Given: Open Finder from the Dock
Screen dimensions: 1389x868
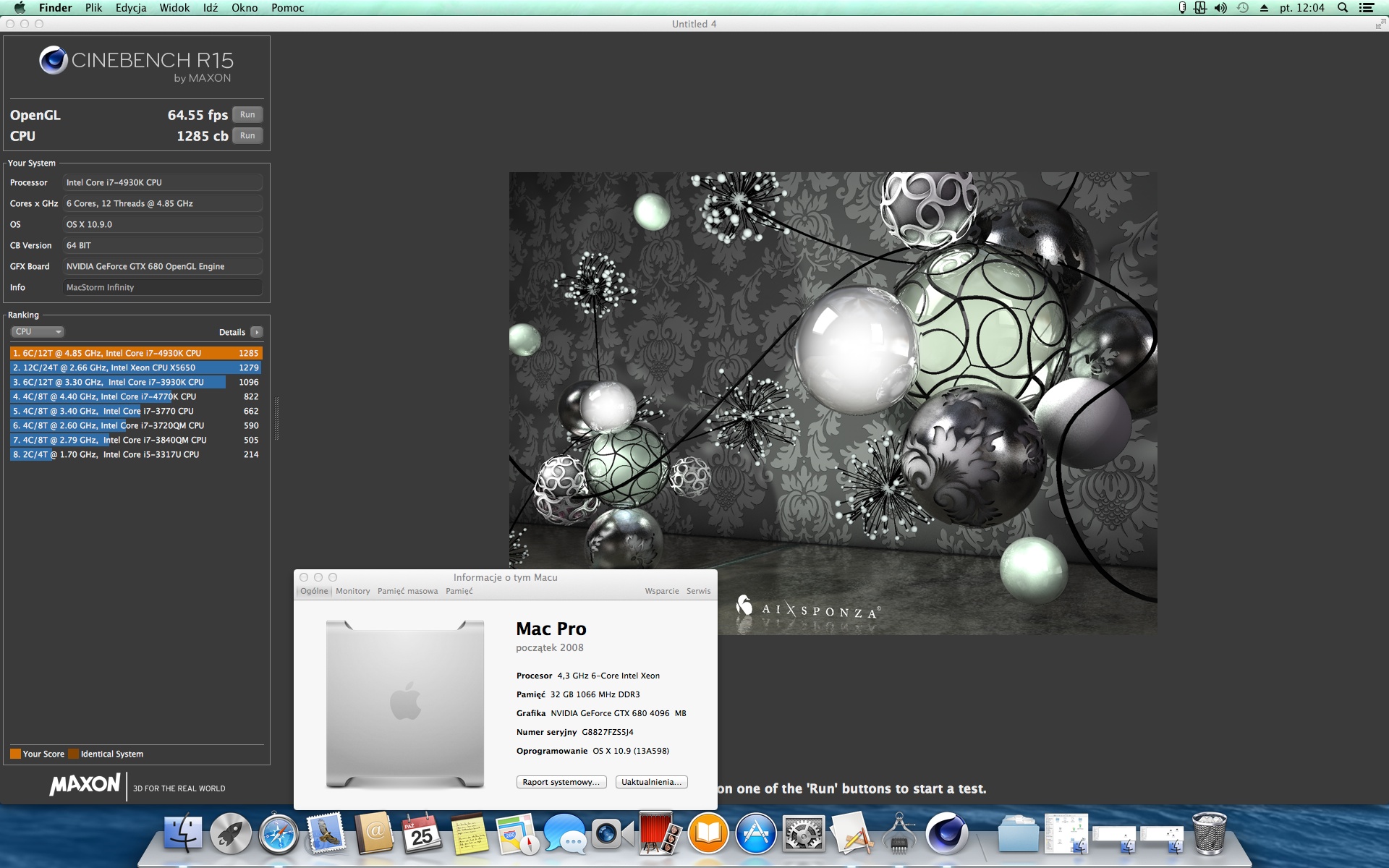Looking at the screenshot, I should click(x=183, y=834).
